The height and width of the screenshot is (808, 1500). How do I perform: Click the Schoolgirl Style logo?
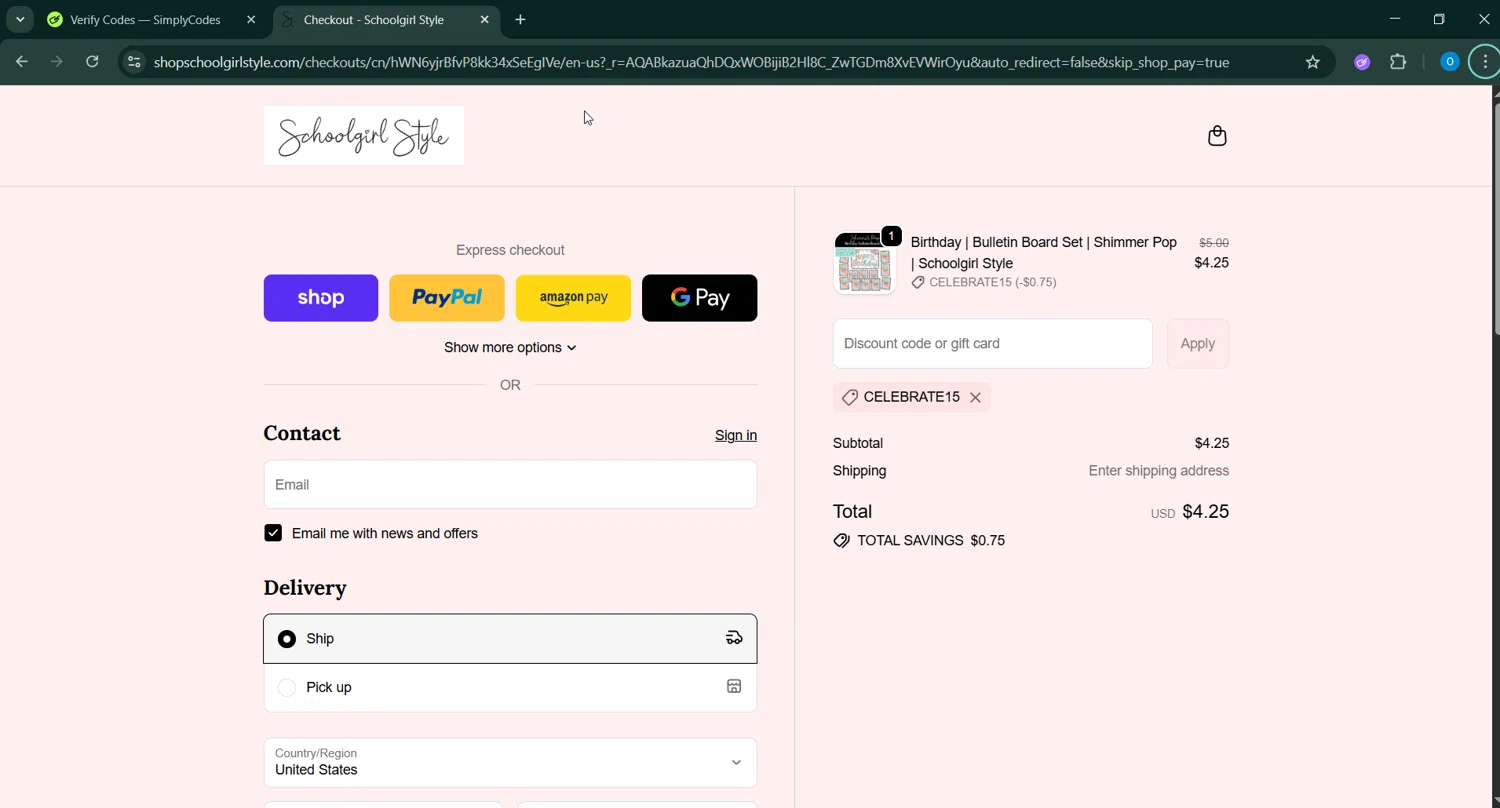(x=364, y=135)
